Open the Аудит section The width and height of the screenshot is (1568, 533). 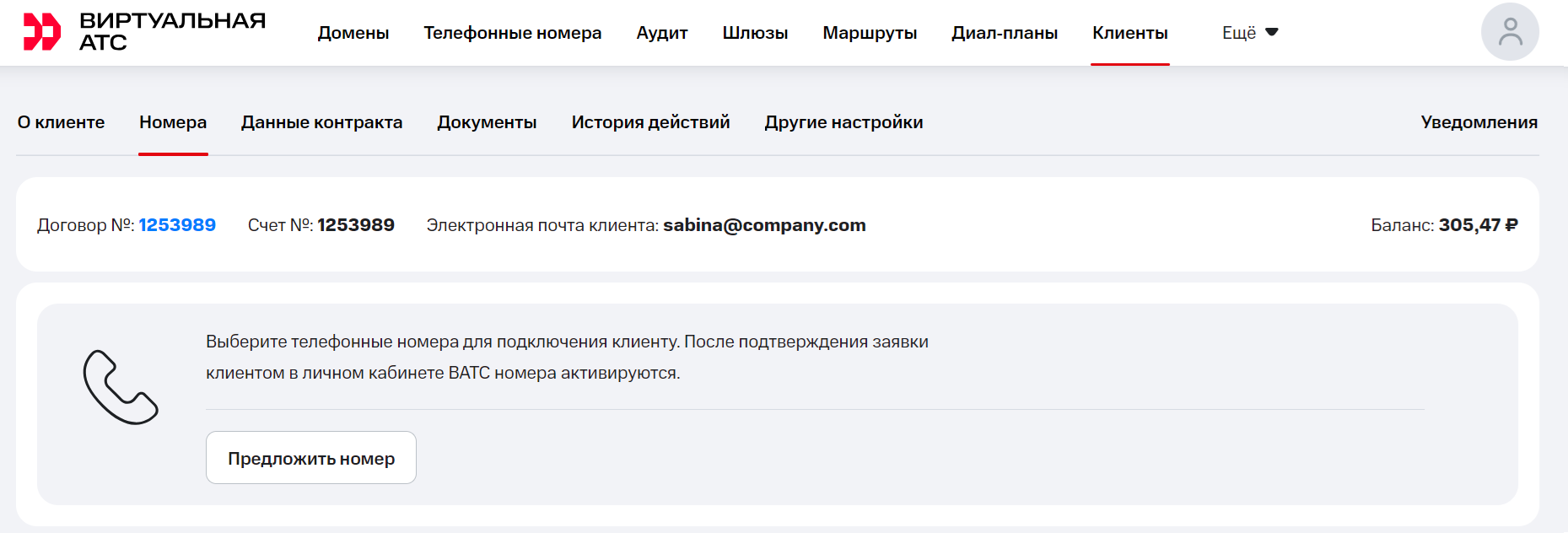point(661,33)
